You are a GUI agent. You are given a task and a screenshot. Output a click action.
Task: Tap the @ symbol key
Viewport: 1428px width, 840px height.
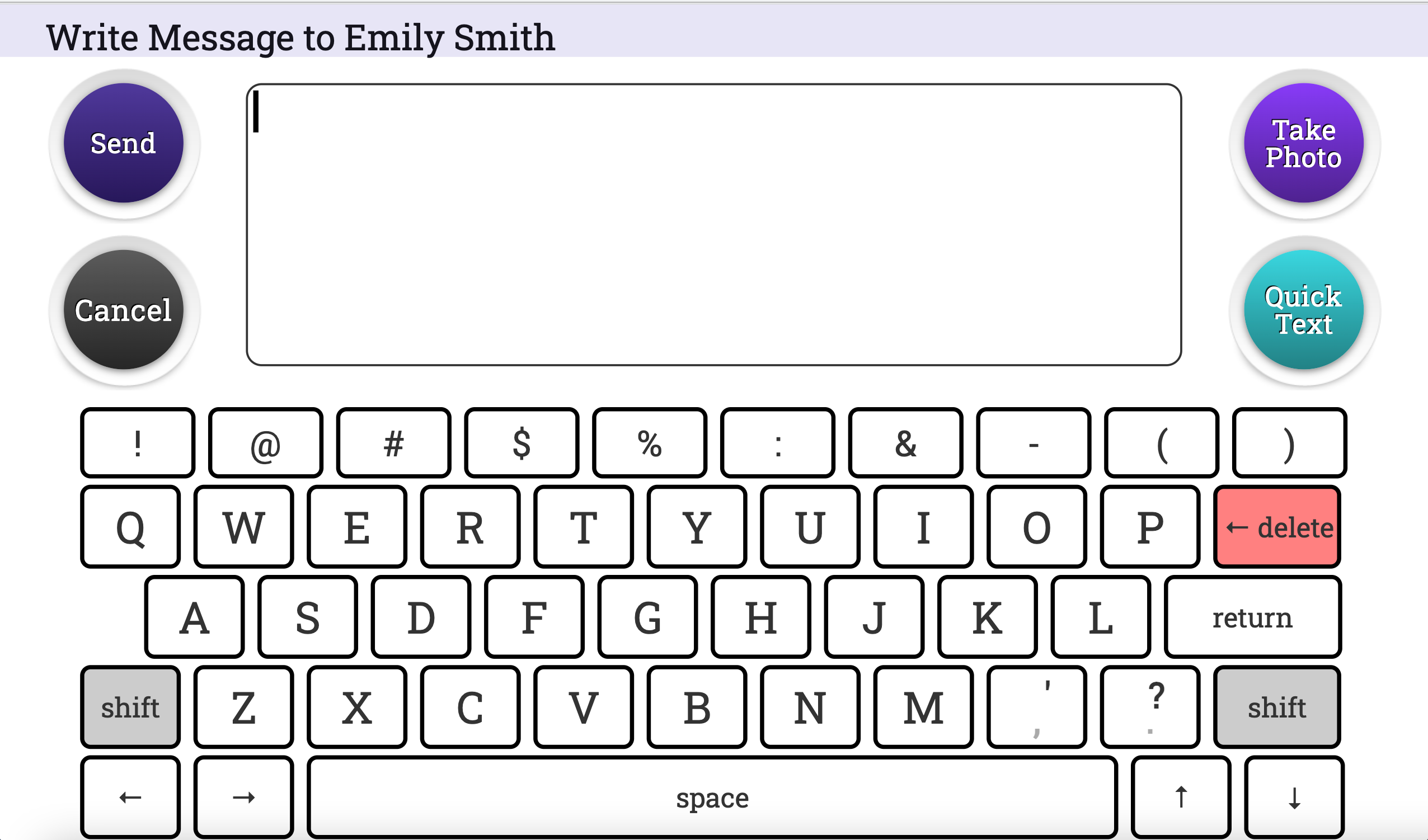click(265, 443)
